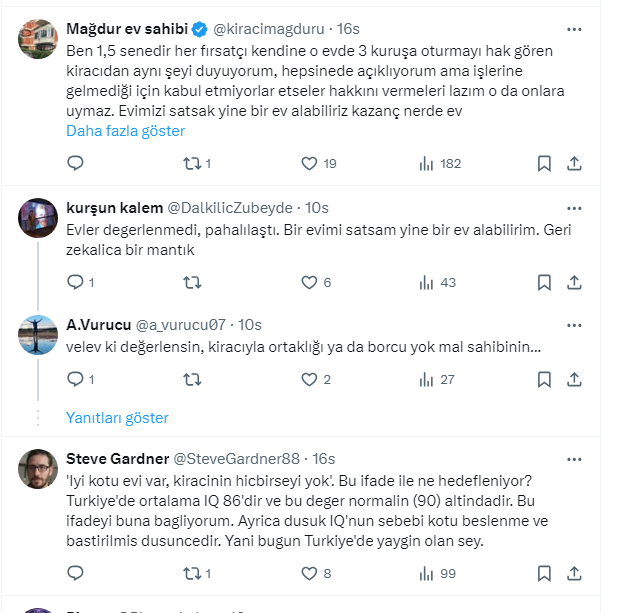Bookmark A.Vurucu's tweet
The width and height of the screenshot is (624, 613).
tap(544, 379)
